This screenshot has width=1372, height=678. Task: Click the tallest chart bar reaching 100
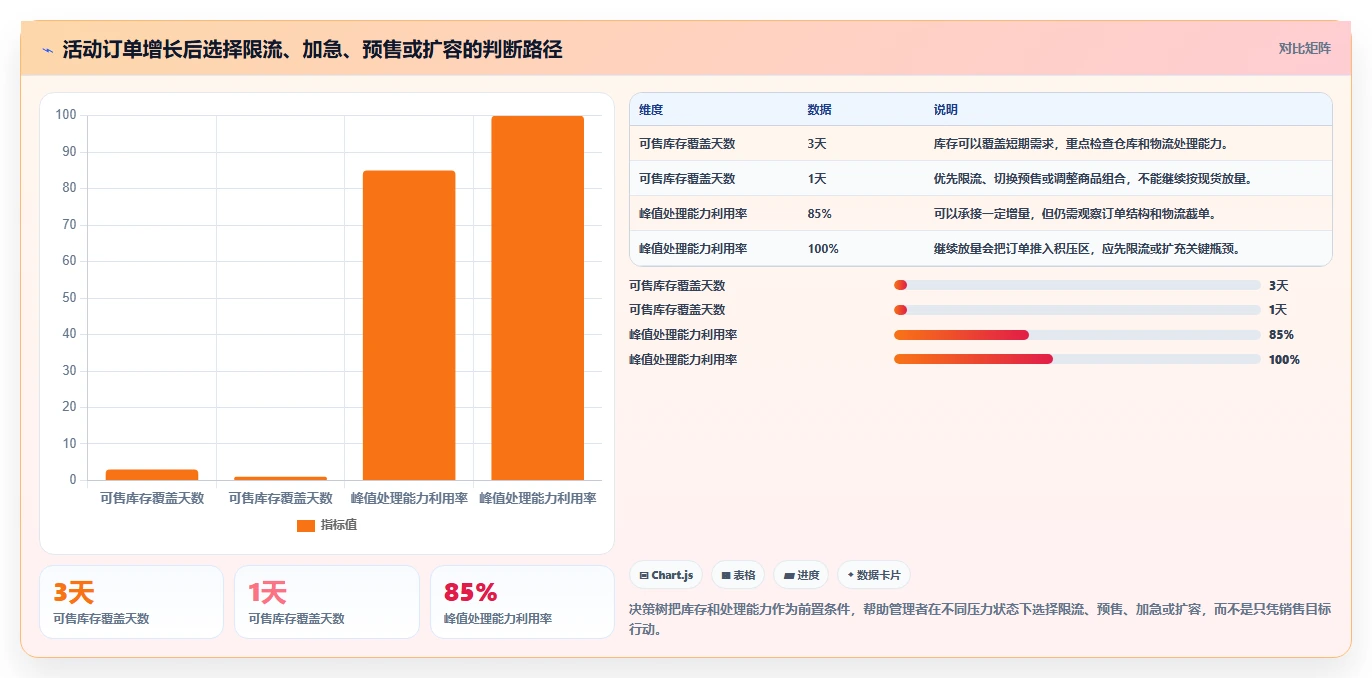[x=537, y=298]
